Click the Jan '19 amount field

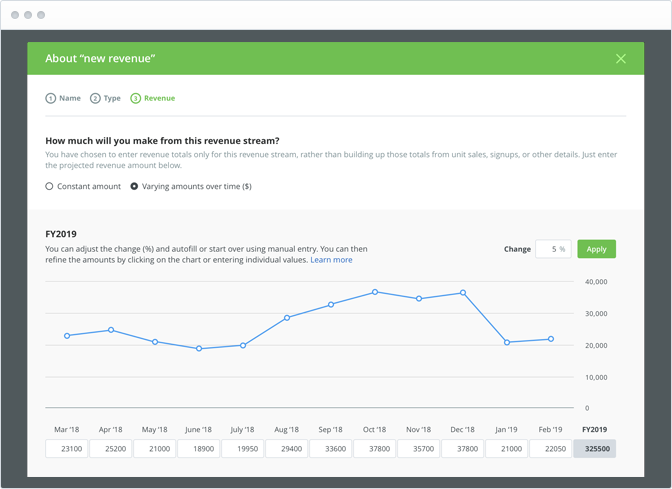pos(507,449)
